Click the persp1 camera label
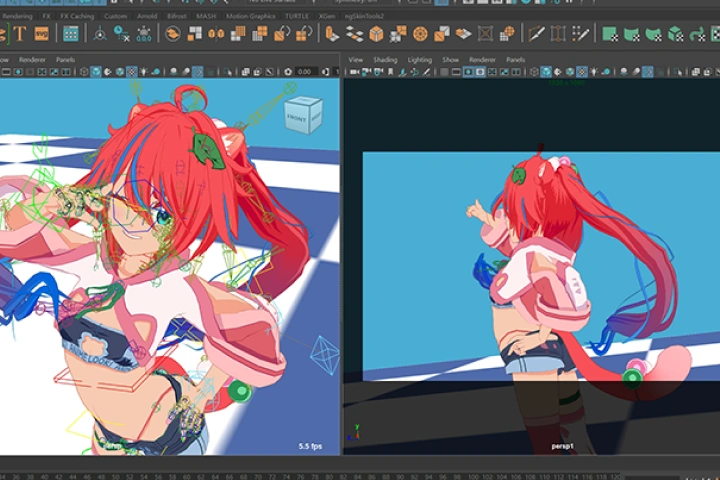 click(562, 446)
